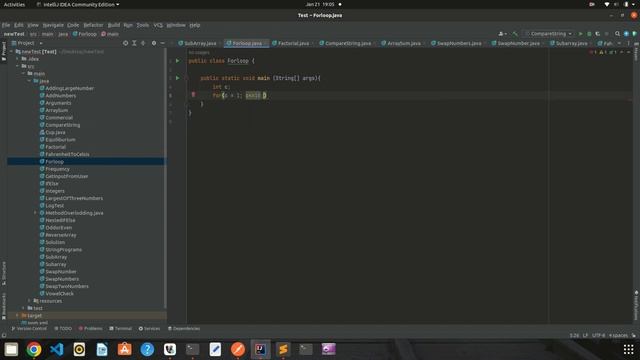Viewport: 640px width, 360px height.
Task: Collapse the java folder
Action: tap(29, 81)
